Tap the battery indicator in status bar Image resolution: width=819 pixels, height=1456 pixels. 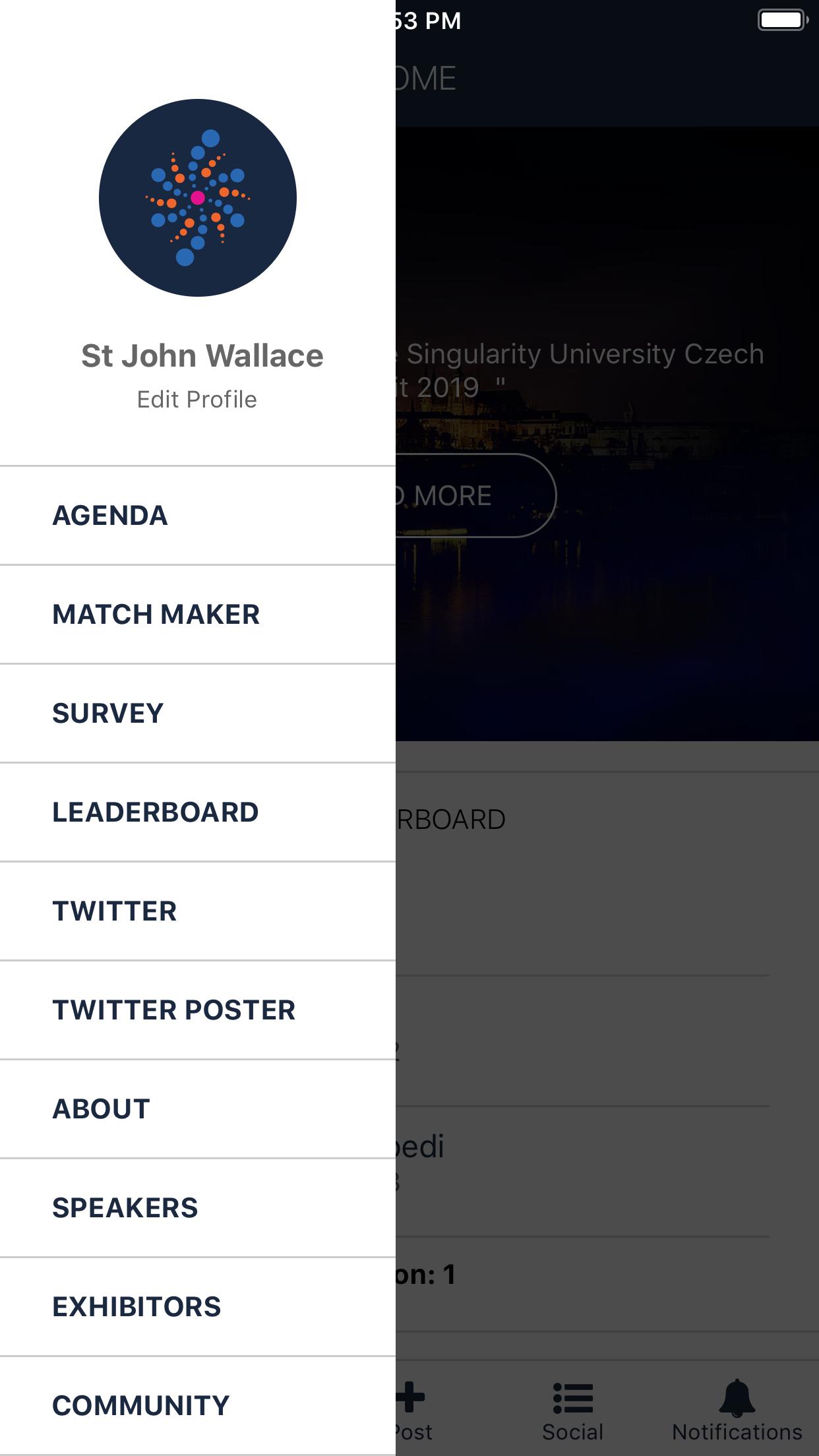[782, 20]
